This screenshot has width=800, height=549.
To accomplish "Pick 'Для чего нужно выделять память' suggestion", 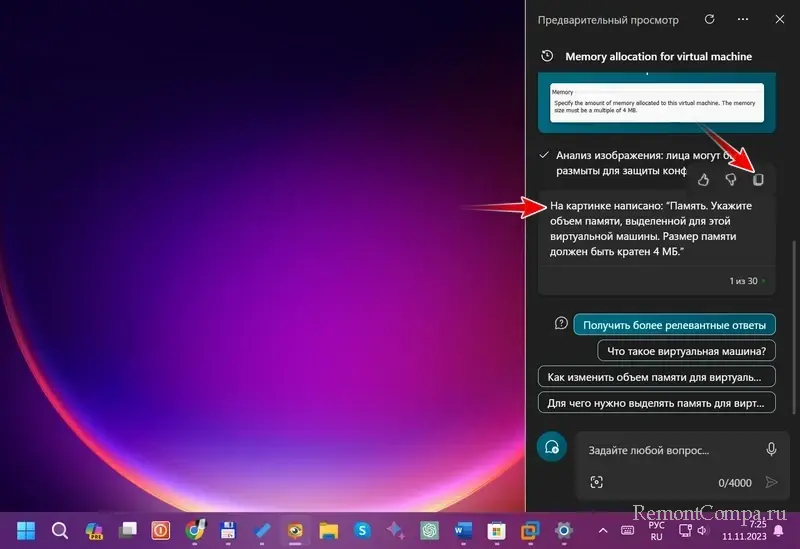I will click(656, 403).
